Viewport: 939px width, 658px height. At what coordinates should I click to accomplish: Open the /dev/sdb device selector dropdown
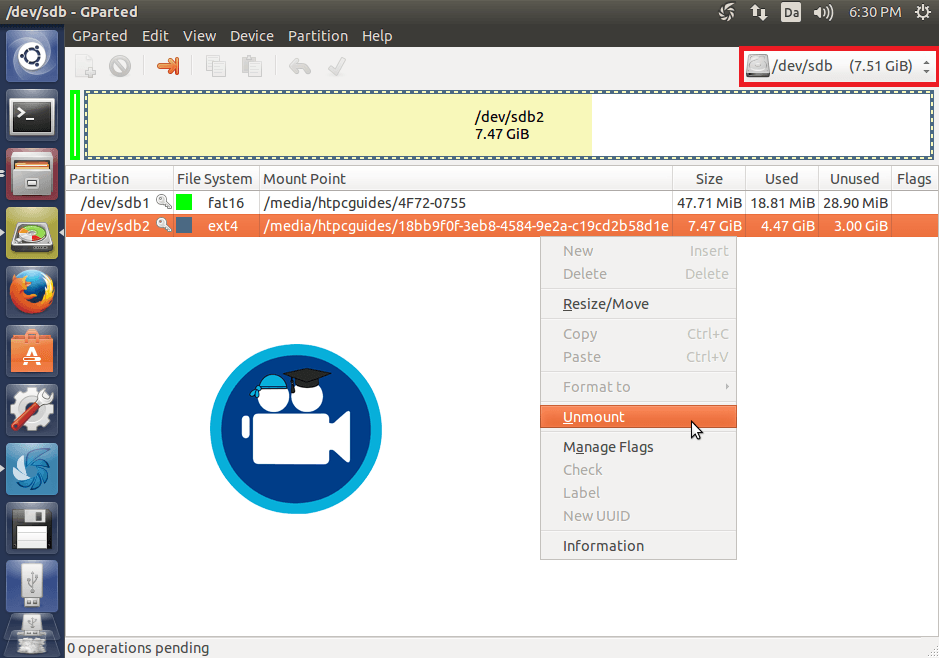[840, 66]
